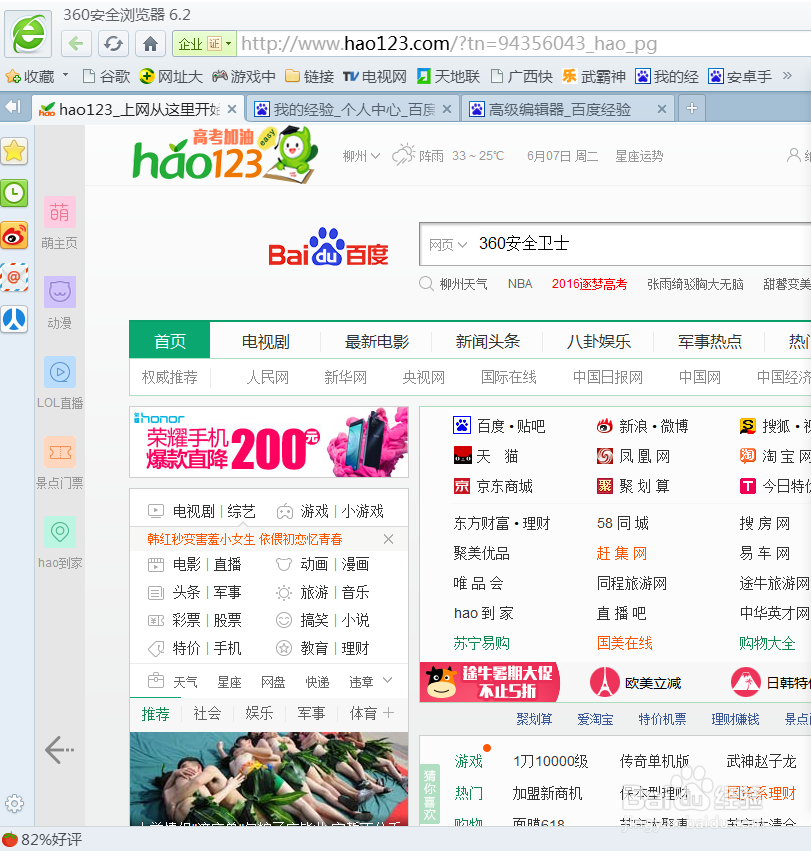Screen dimensions: 811x851
Task: Open 电视网 bookmark
Action: pos(375,77)
